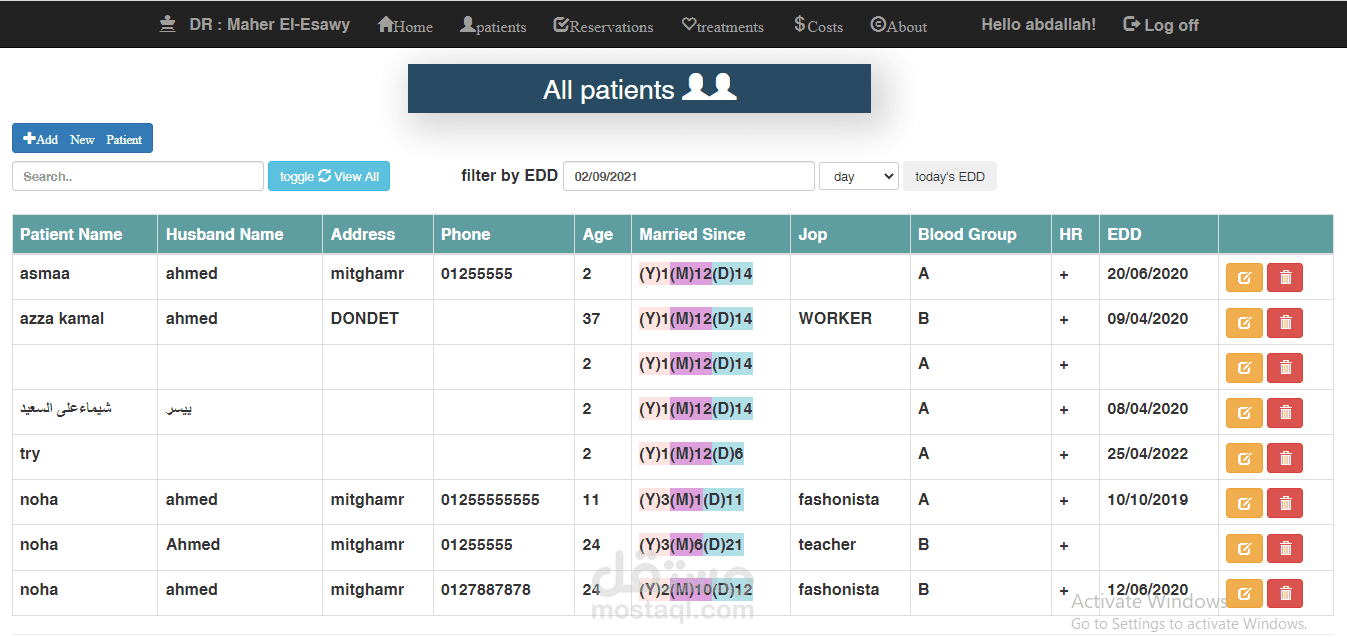Open the Home menu item
1347x637 pixels.
[x=405, y=26]
